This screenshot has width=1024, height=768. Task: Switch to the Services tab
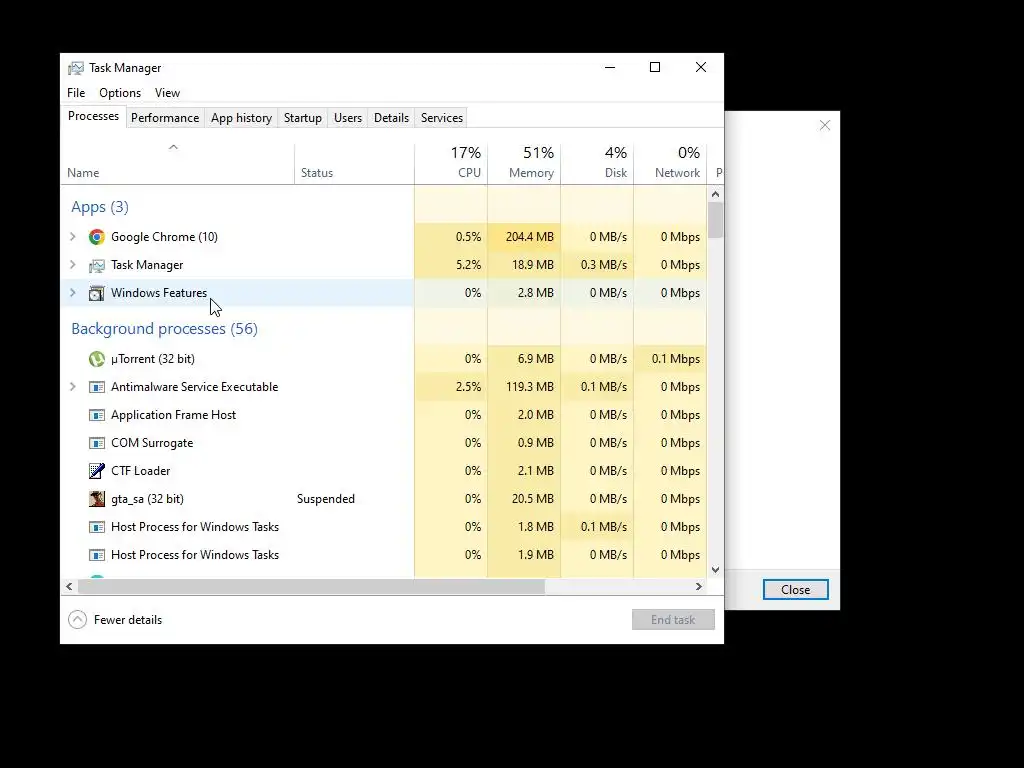(x=441, y=118)
